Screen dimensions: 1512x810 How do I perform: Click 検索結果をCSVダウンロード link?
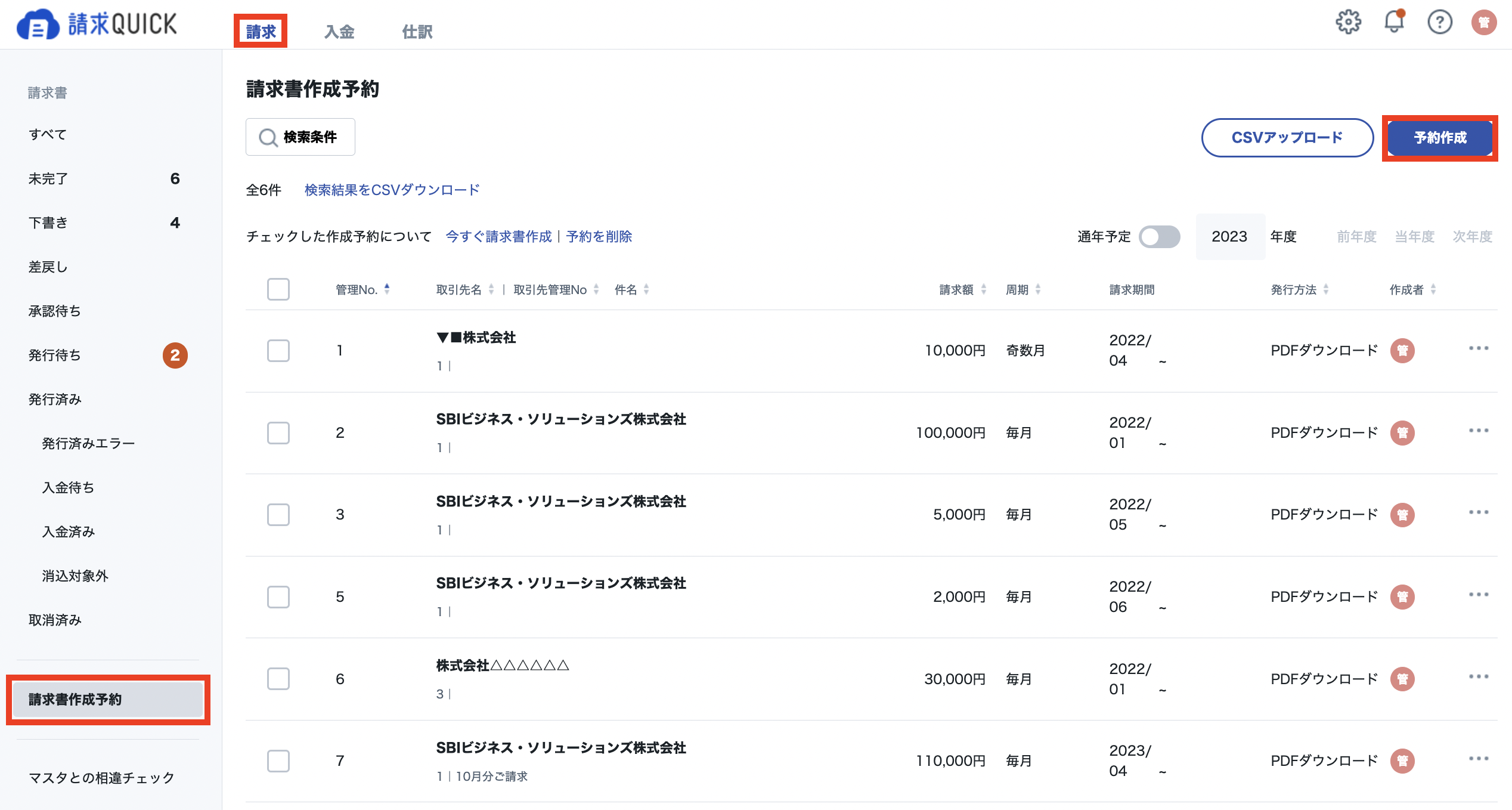[x=392, y=190]
